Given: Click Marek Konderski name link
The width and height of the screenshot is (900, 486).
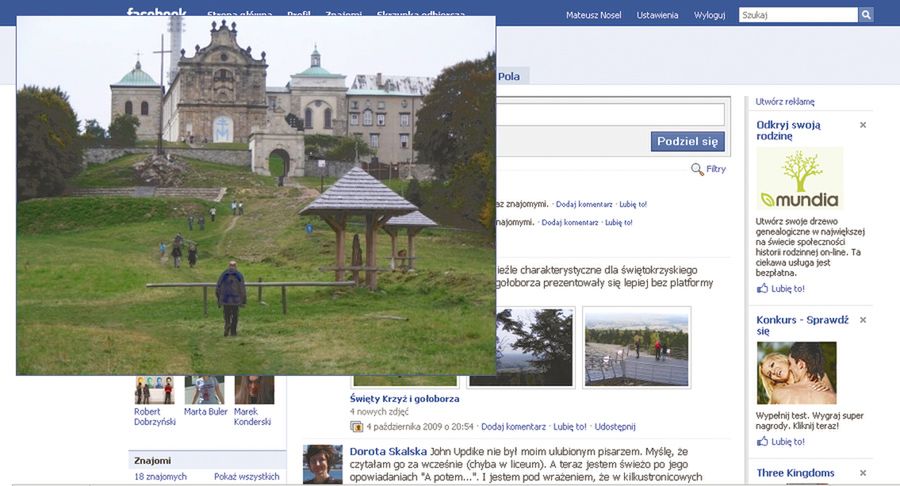Looking at the screenshot, I should [253, 417].
